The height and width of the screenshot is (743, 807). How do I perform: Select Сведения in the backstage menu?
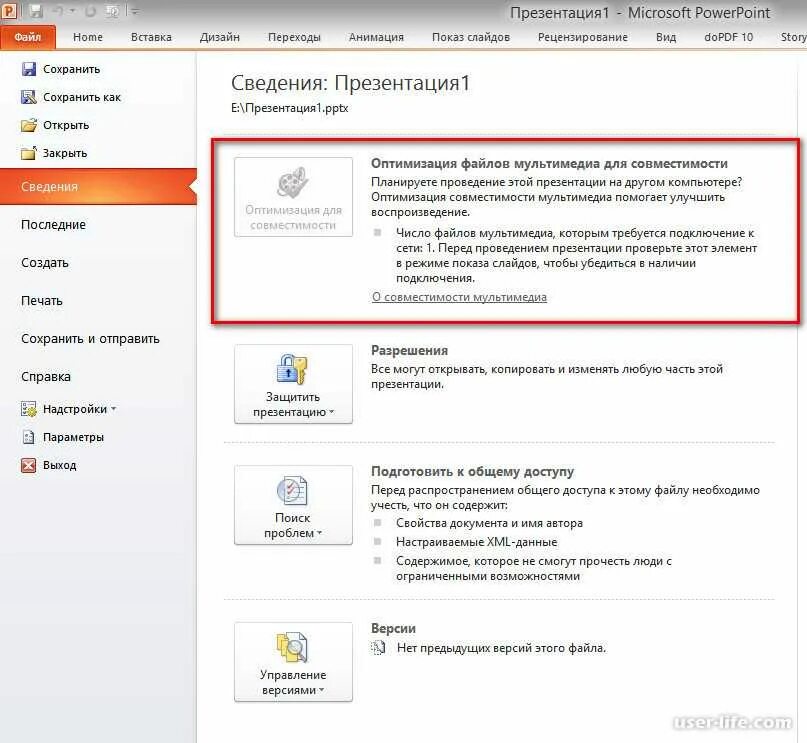pyautogui.click(x=98, y=186)
